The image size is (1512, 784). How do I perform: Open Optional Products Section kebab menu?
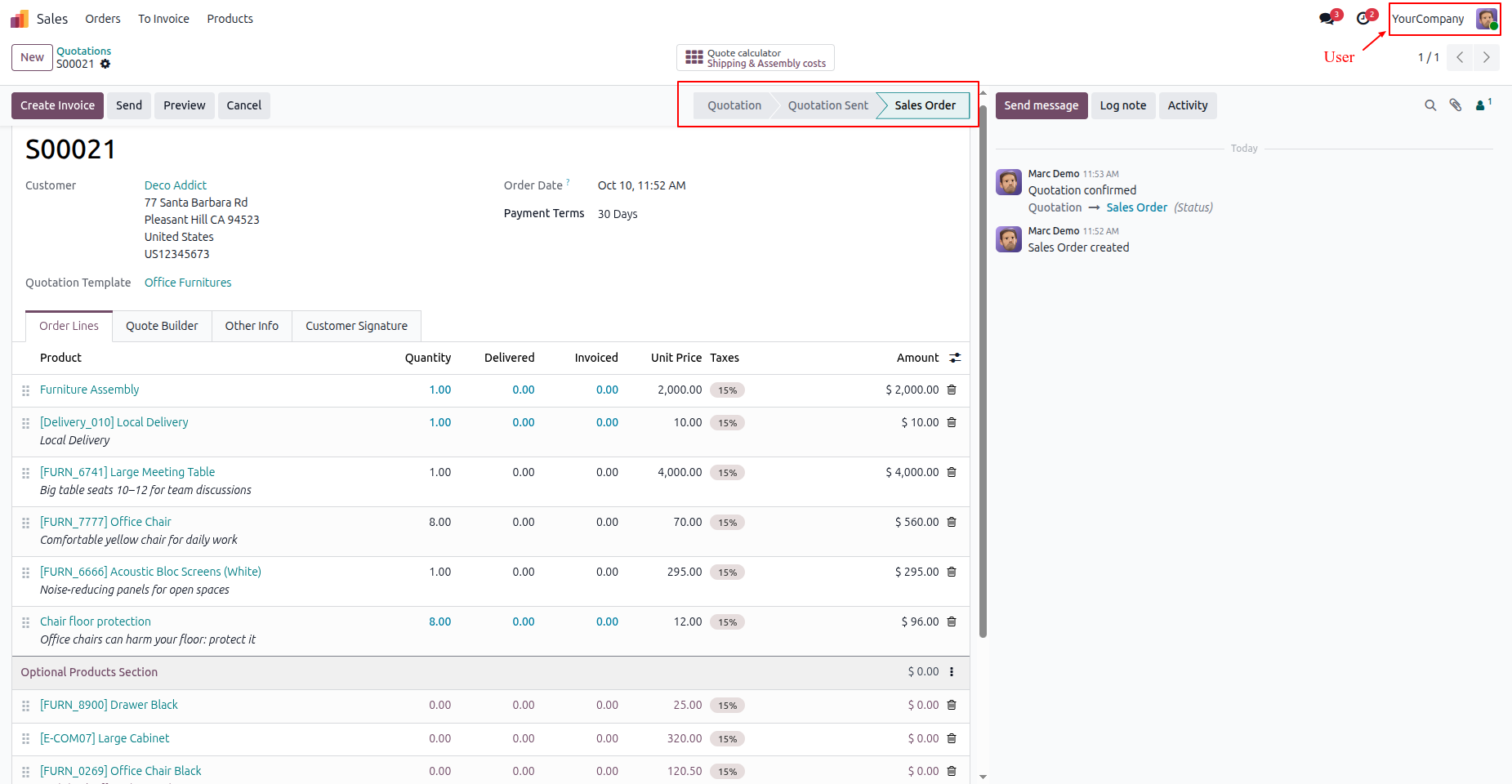click(x=952, y=671)
